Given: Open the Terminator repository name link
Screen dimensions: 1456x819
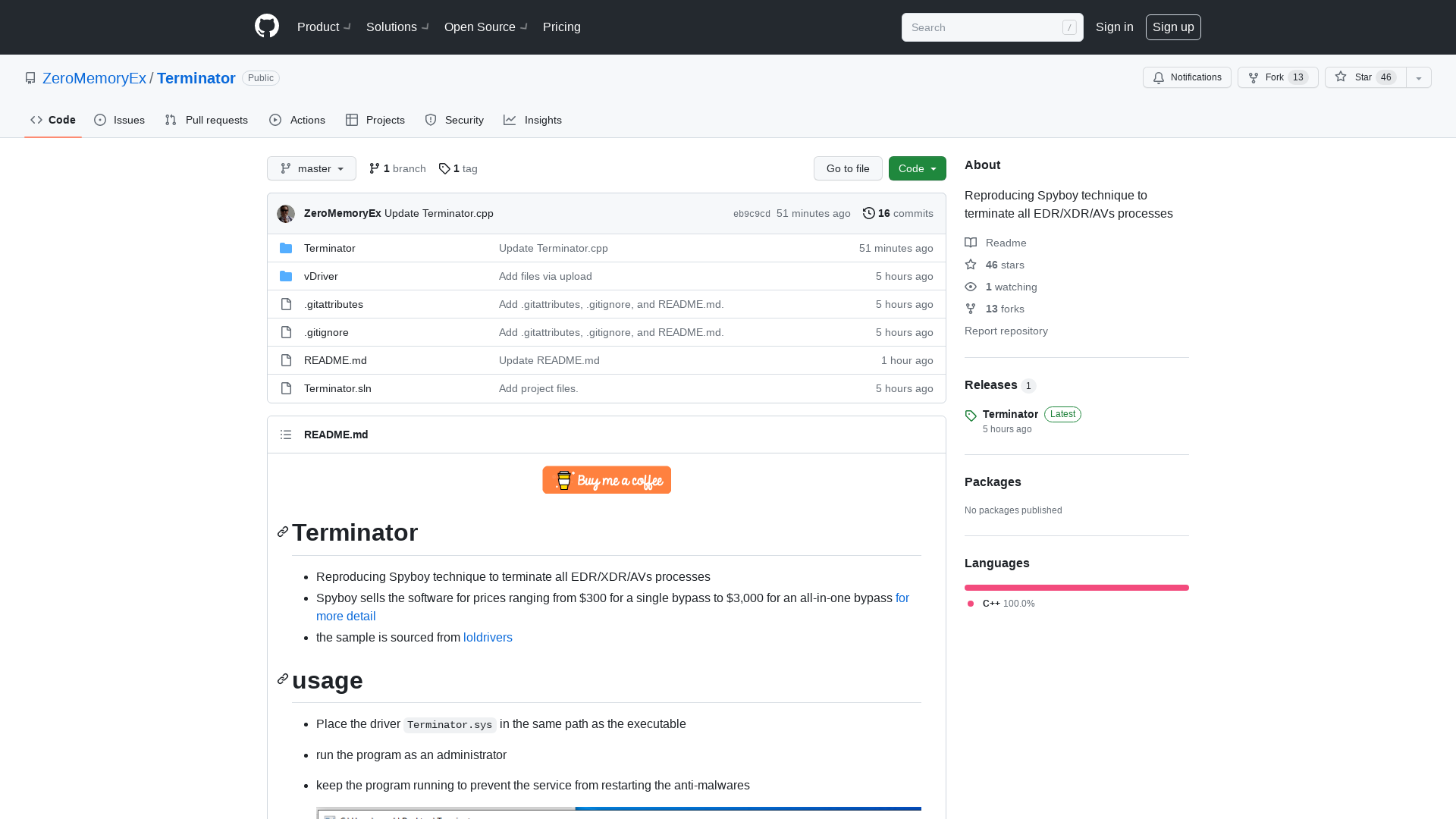Looking at the screenshot, I should [x=196, y=78].
